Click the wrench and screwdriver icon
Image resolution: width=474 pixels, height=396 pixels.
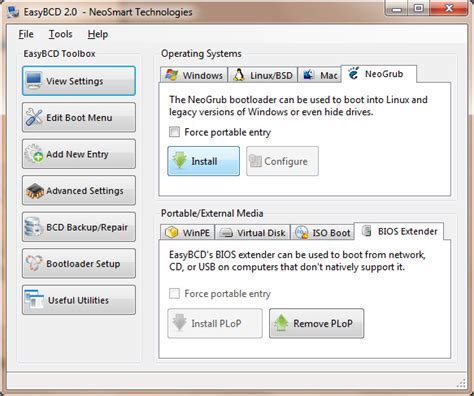(x=34, y=117)
